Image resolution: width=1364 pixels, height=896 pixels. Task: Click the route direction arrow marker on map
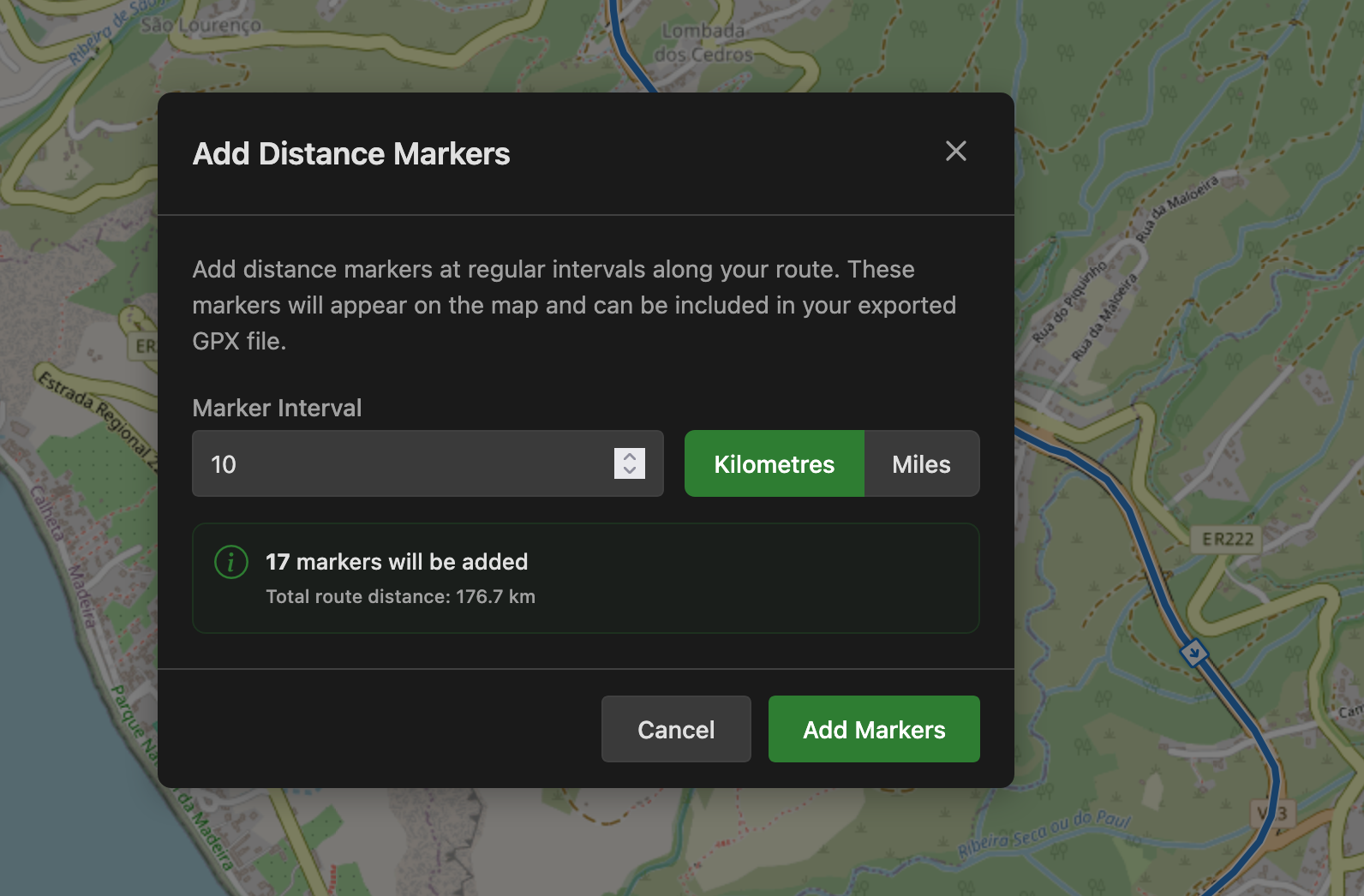click(x=1193, y=654)
